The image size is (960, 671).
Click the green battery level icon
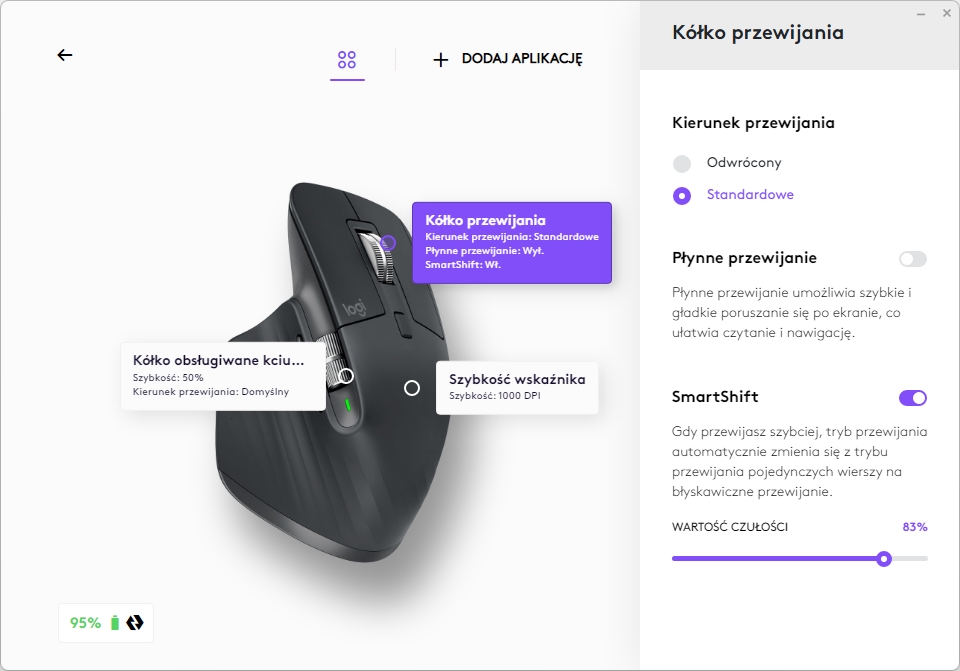click(114, 623)
